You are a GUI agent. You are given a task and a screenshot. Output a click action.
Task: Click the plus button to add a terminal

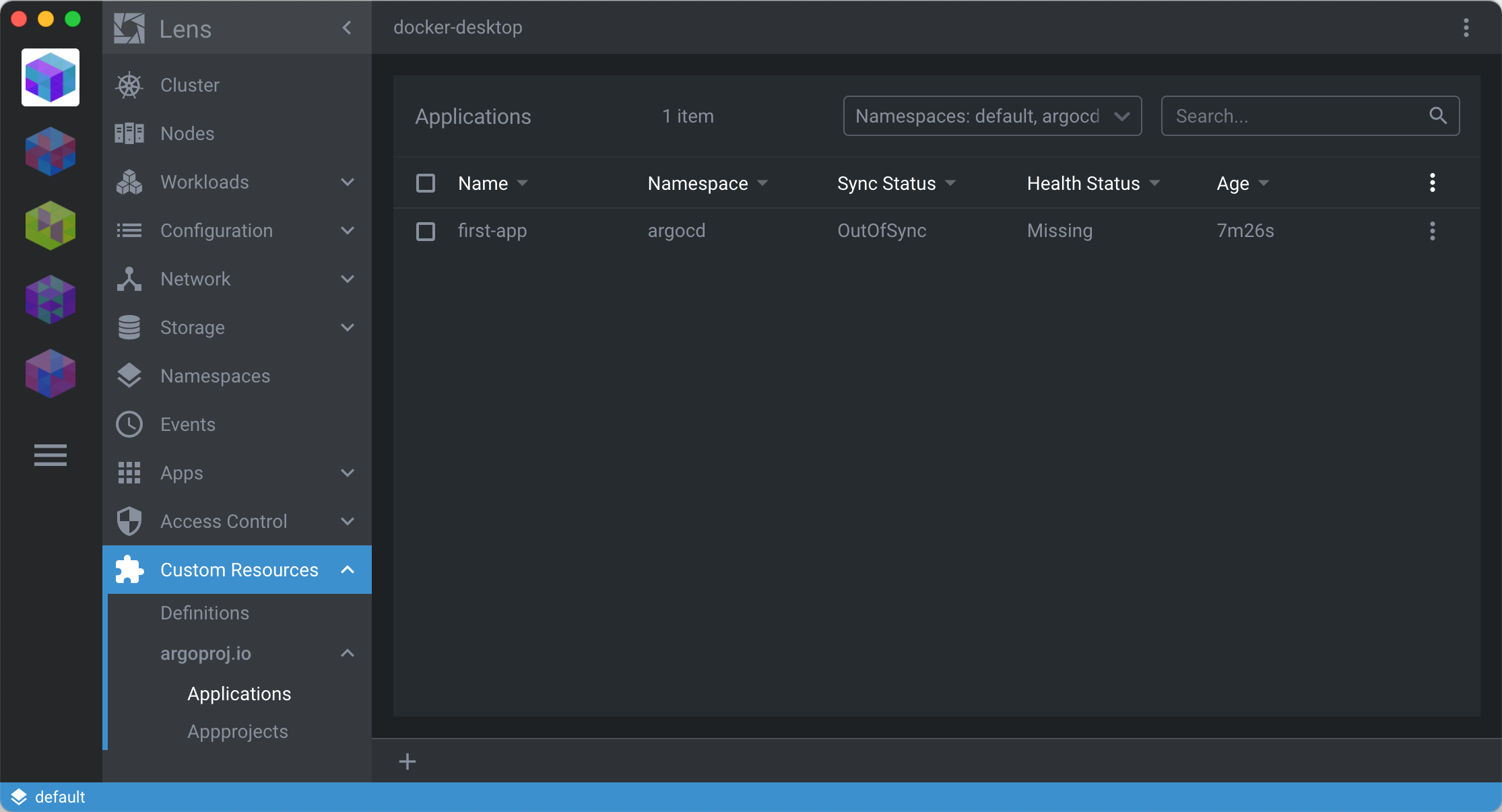point(407,762)
